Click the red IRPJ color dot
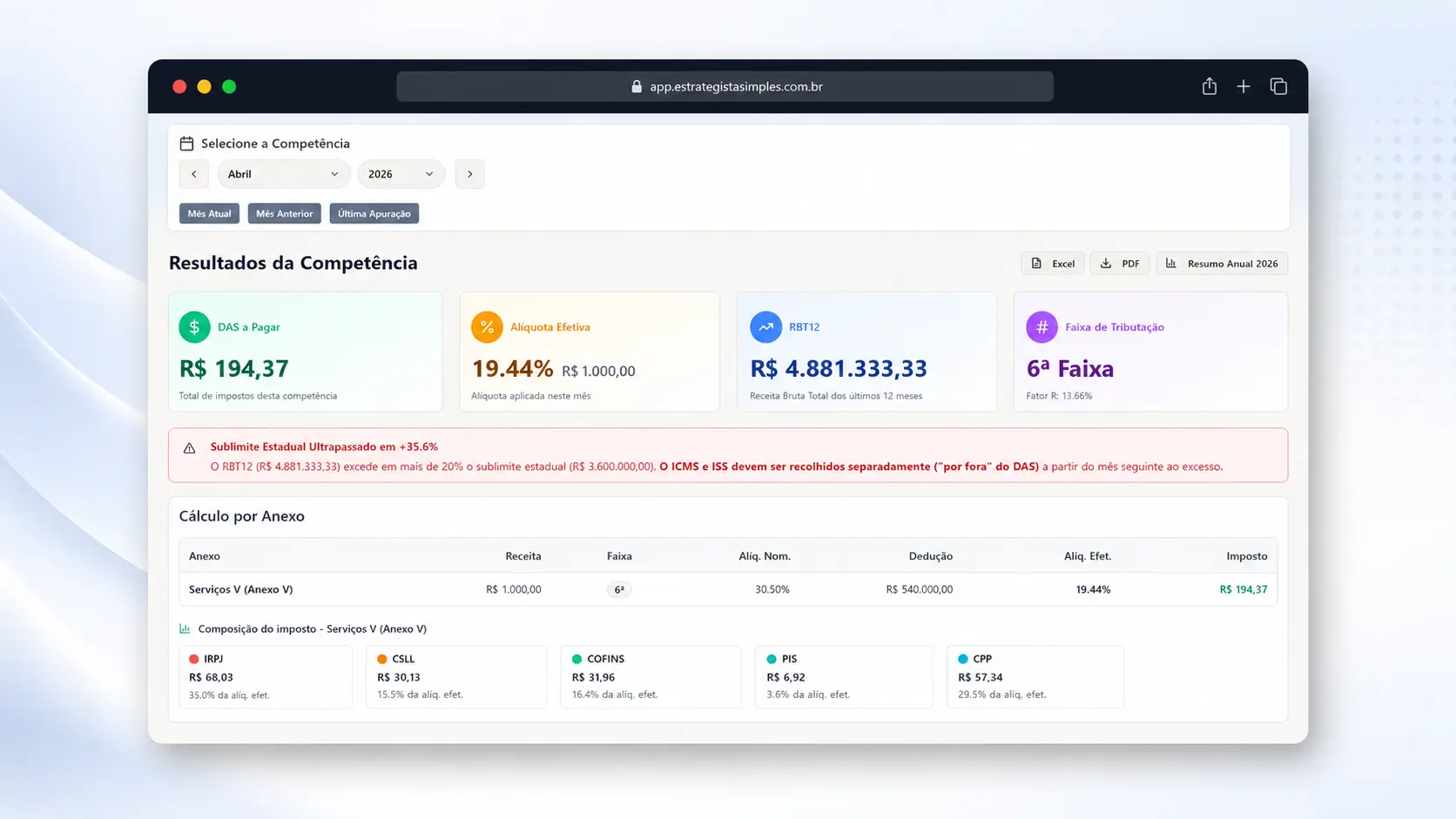Viewport: 1456px width, 819px height. click(193, 659)
